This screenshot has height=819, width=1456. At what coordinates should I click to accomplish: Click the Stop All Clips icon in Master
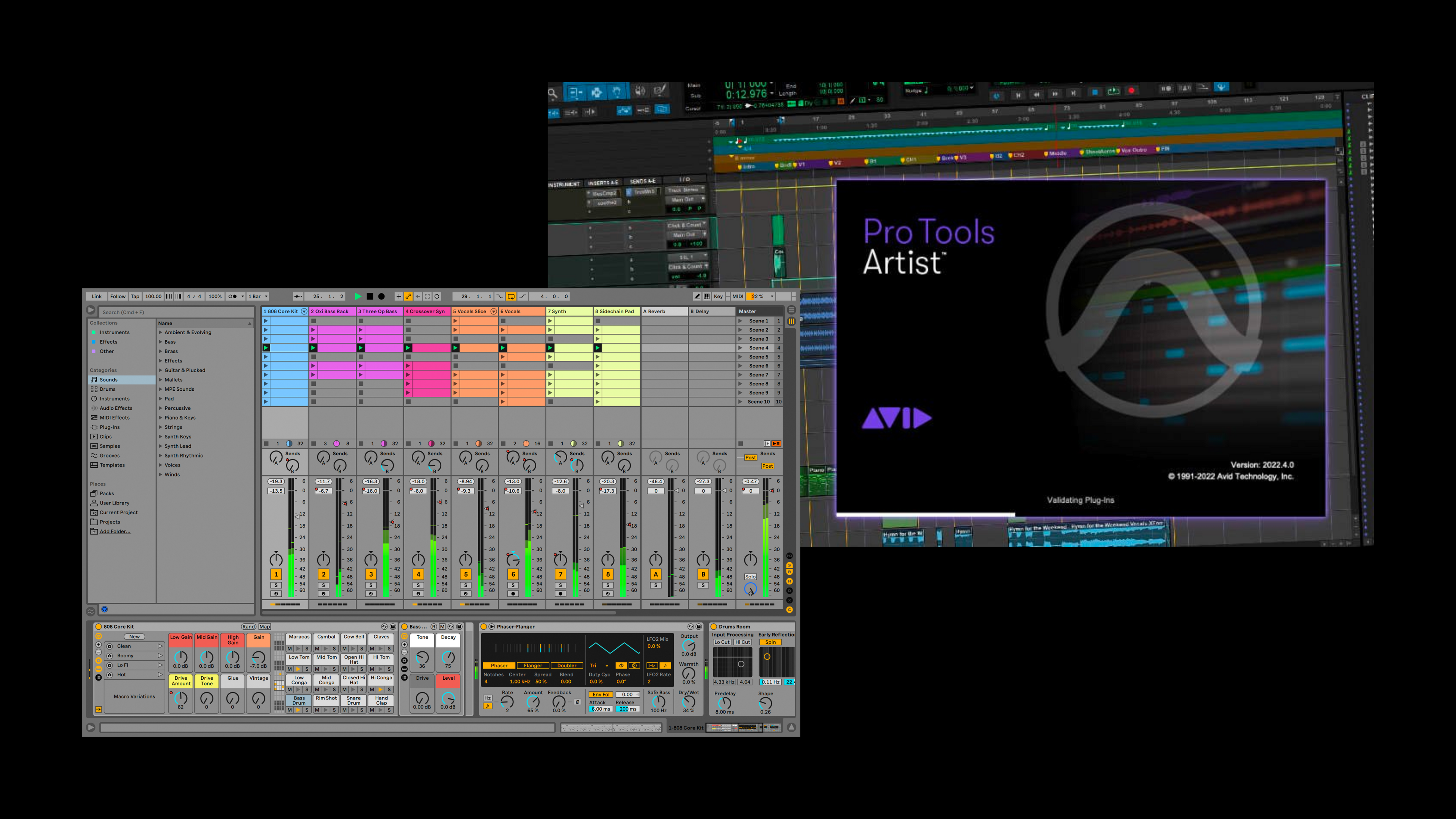(x=741, y=443)
